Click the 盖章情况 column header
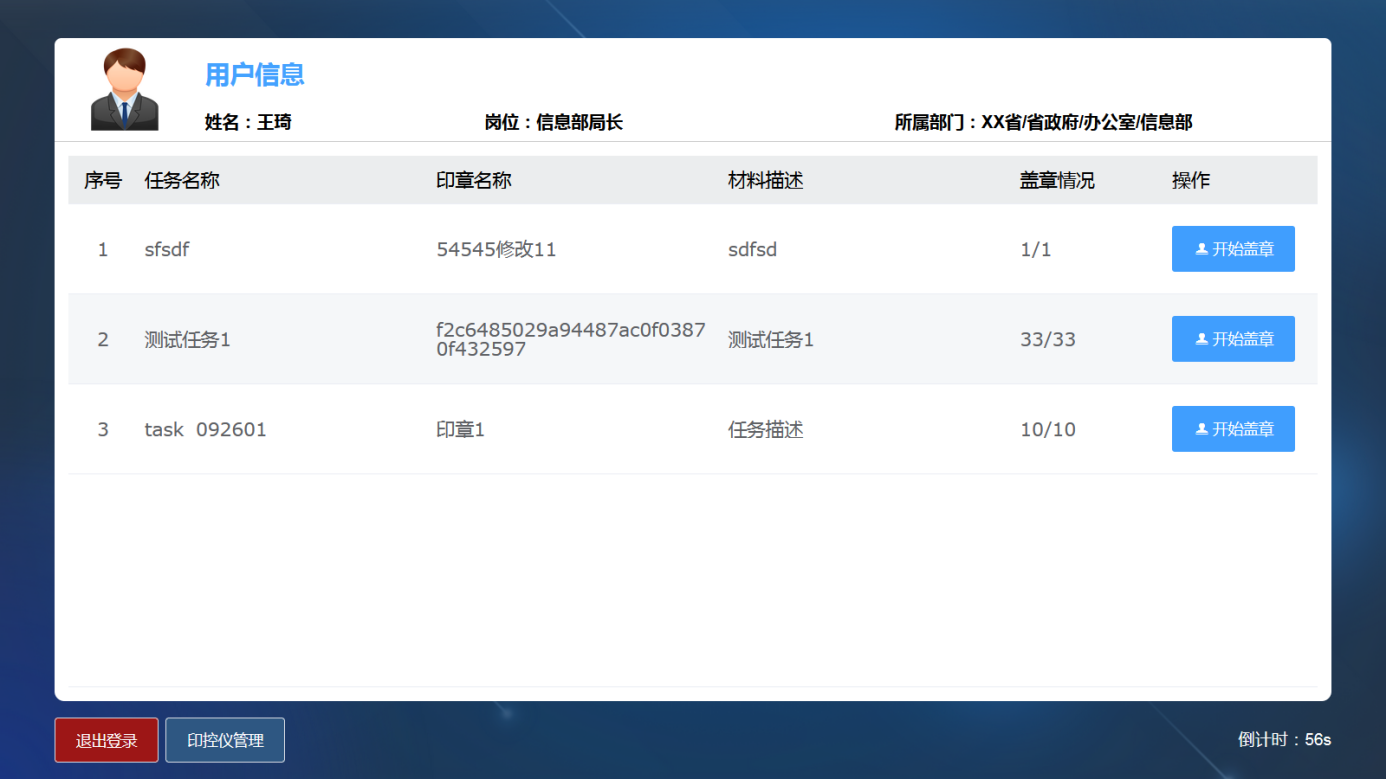The width and height of the screenshot is (1386, 779). coord(1057,181)
